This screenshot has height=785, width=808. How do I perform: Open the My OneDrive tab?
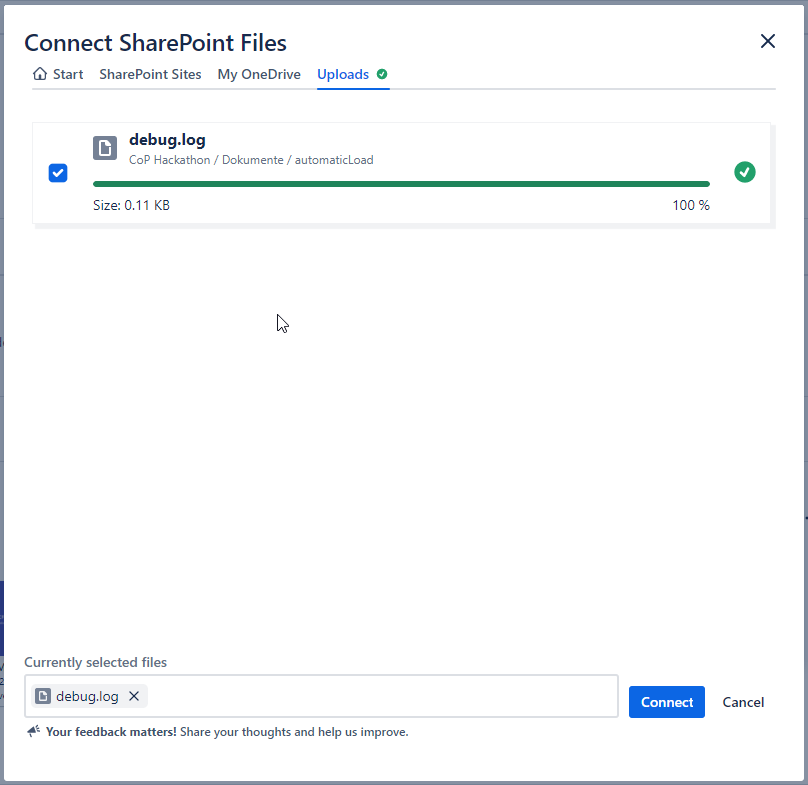click(259, 74)
